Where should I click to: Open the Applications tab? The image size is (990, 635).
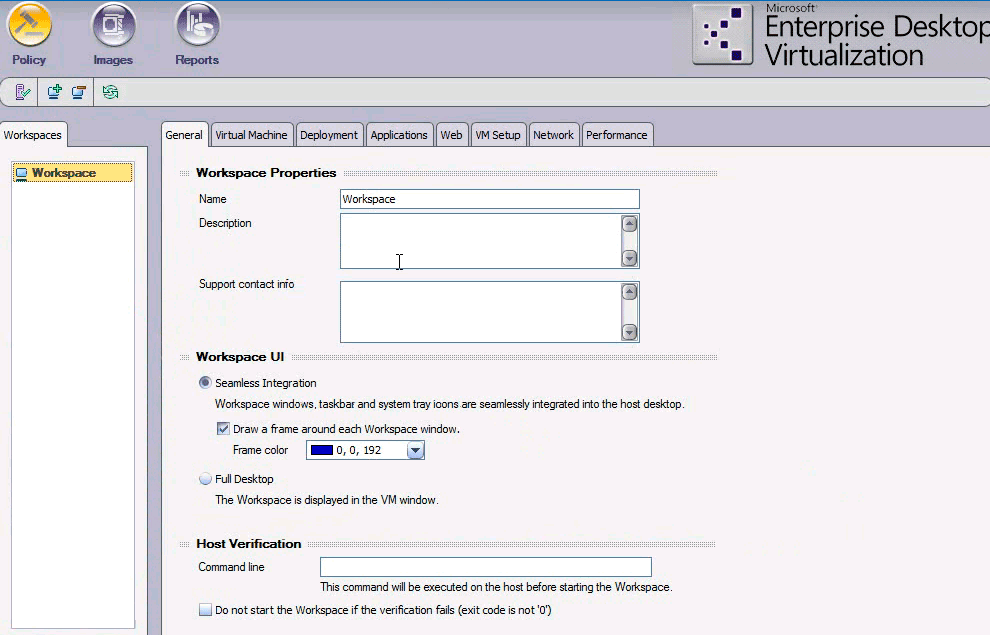399,135
